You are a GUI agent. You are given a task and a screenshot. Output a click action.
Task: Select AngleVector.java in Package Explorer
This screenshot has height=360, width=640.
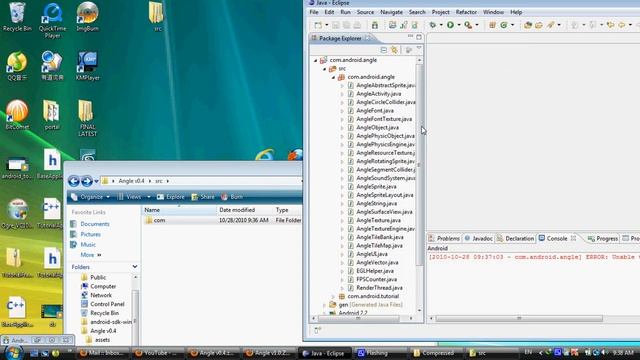click(x=377, y=262)
